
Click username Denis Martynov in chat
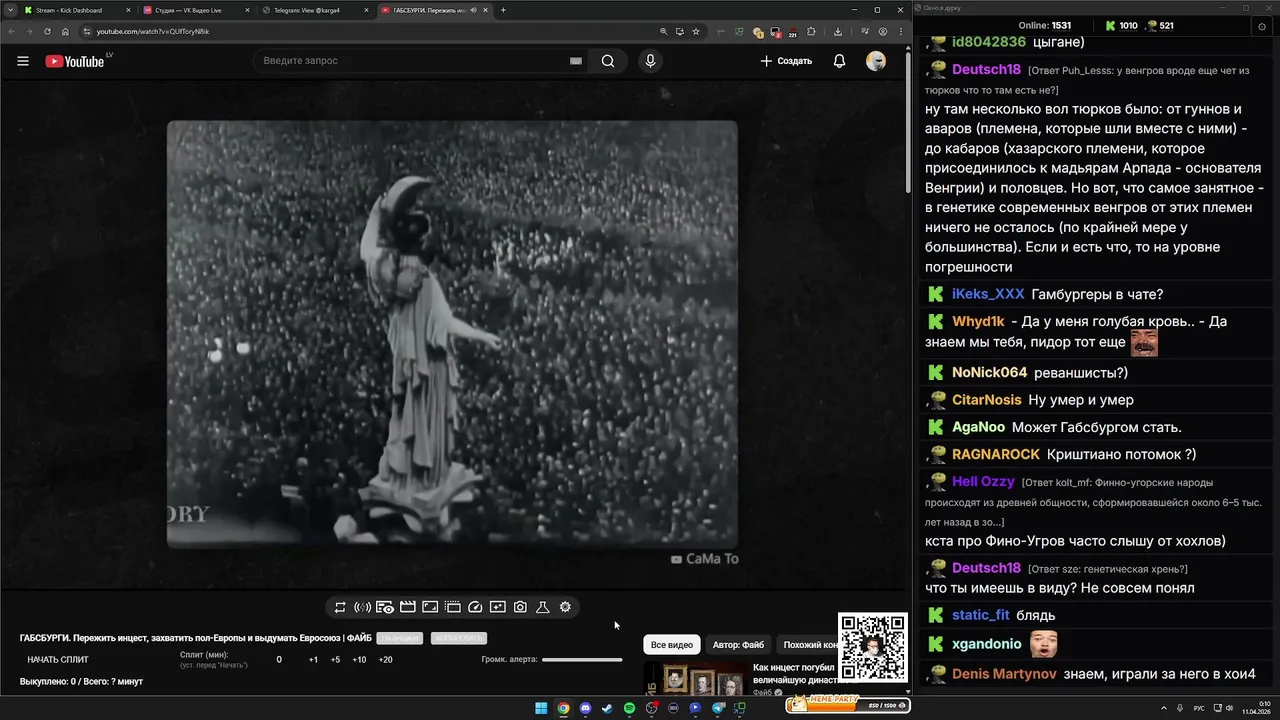[1004, 674]
